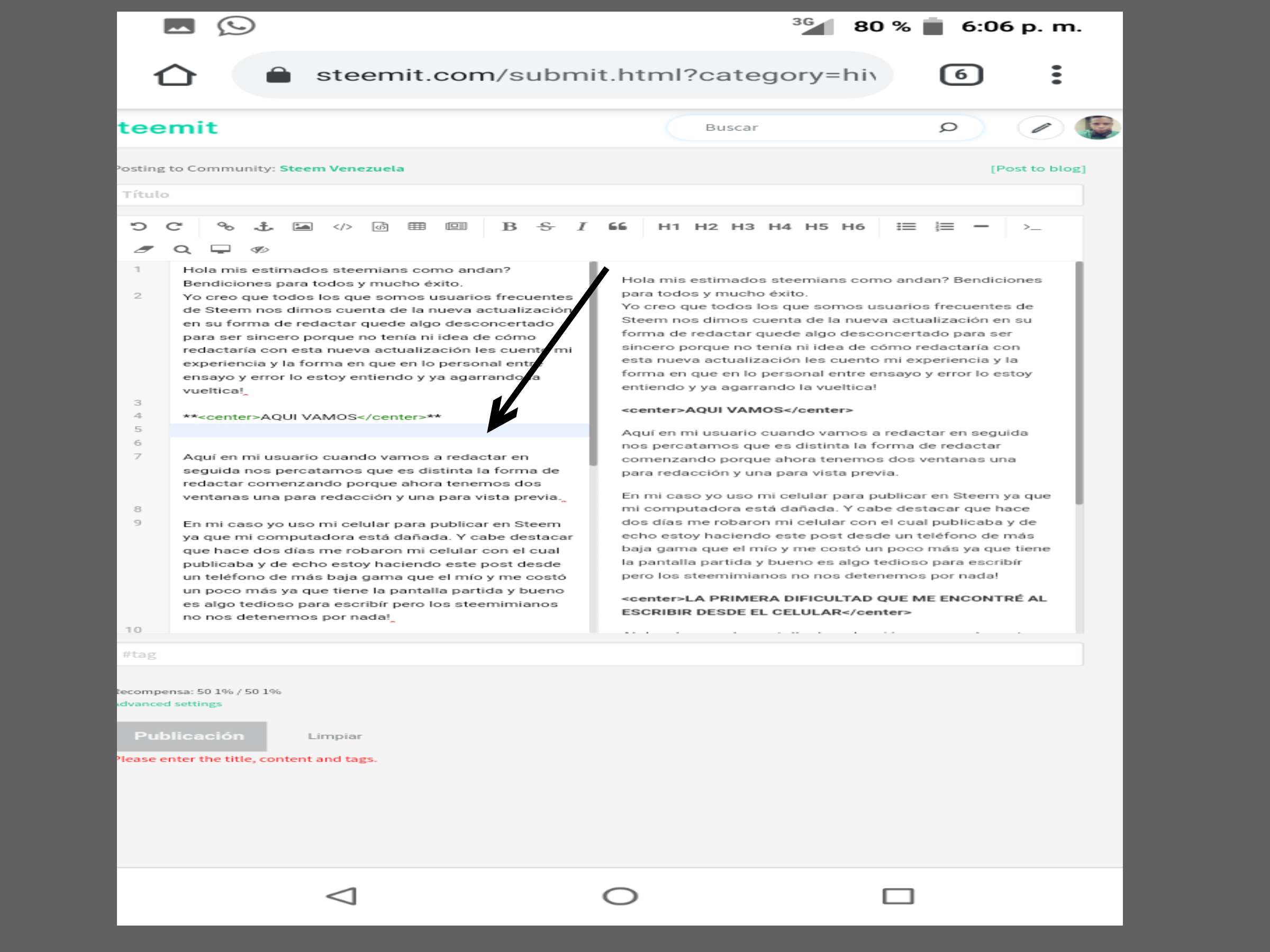Screen dimensions: 1270x952
Task: Open search within the editor toolbar
Action: (182, 249)
